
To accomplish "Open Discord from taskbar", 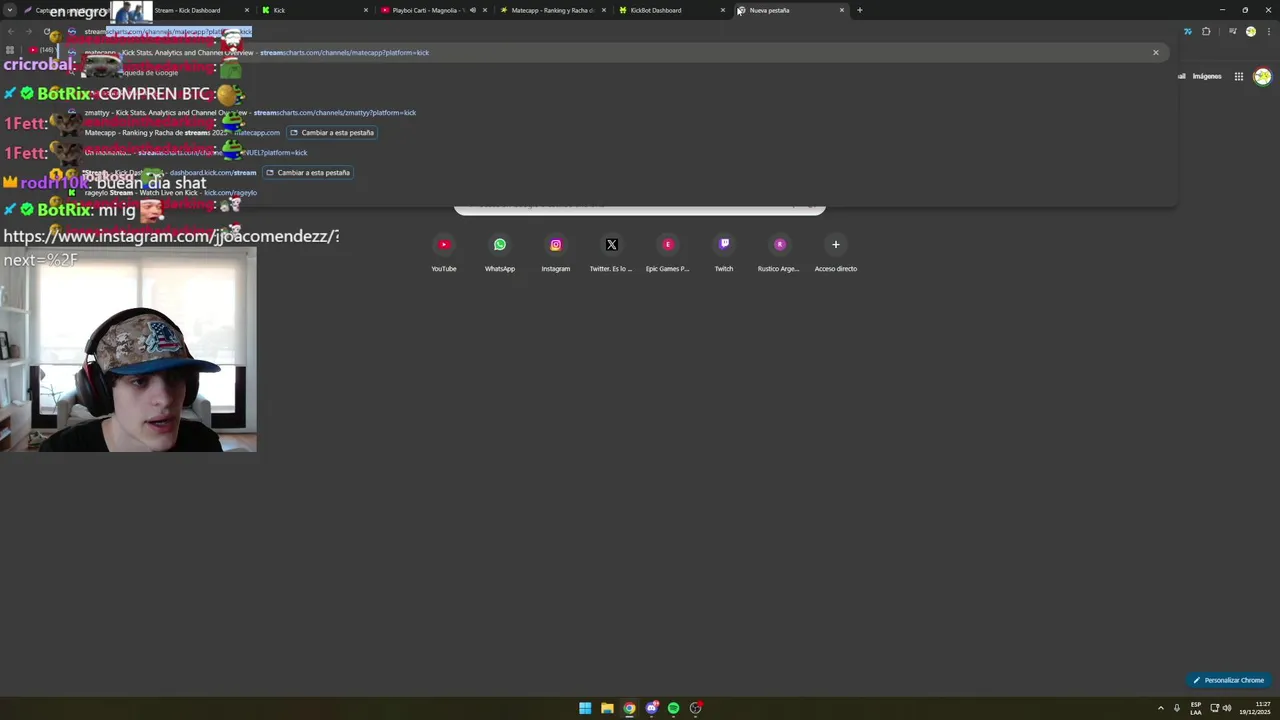I will click(652, 708).
